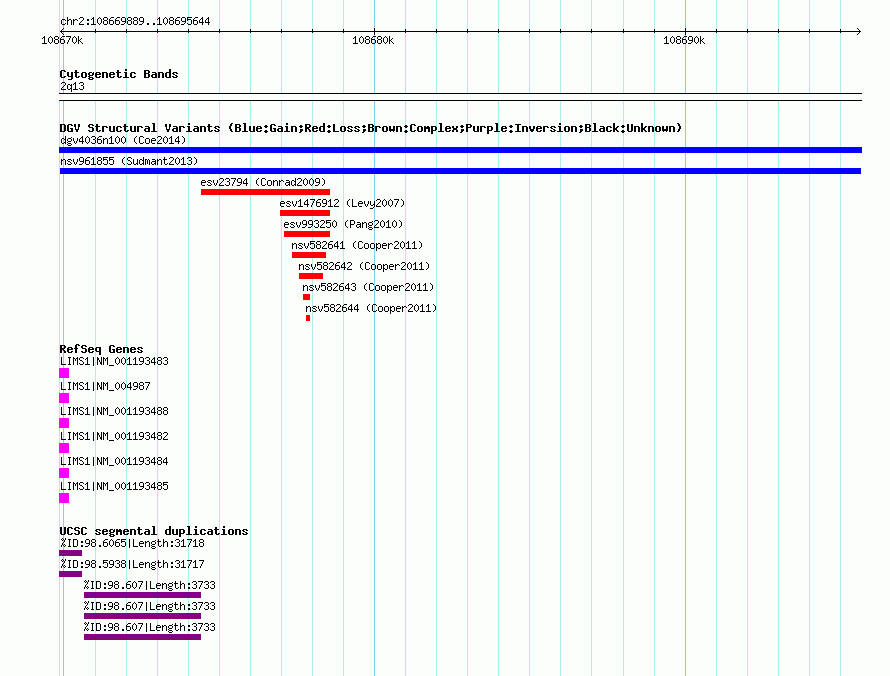Viewport: 890px width, 676px height.
Task: Click the magenta LIMS1|NM_001193483 gene block
Action: click(64, 373)
